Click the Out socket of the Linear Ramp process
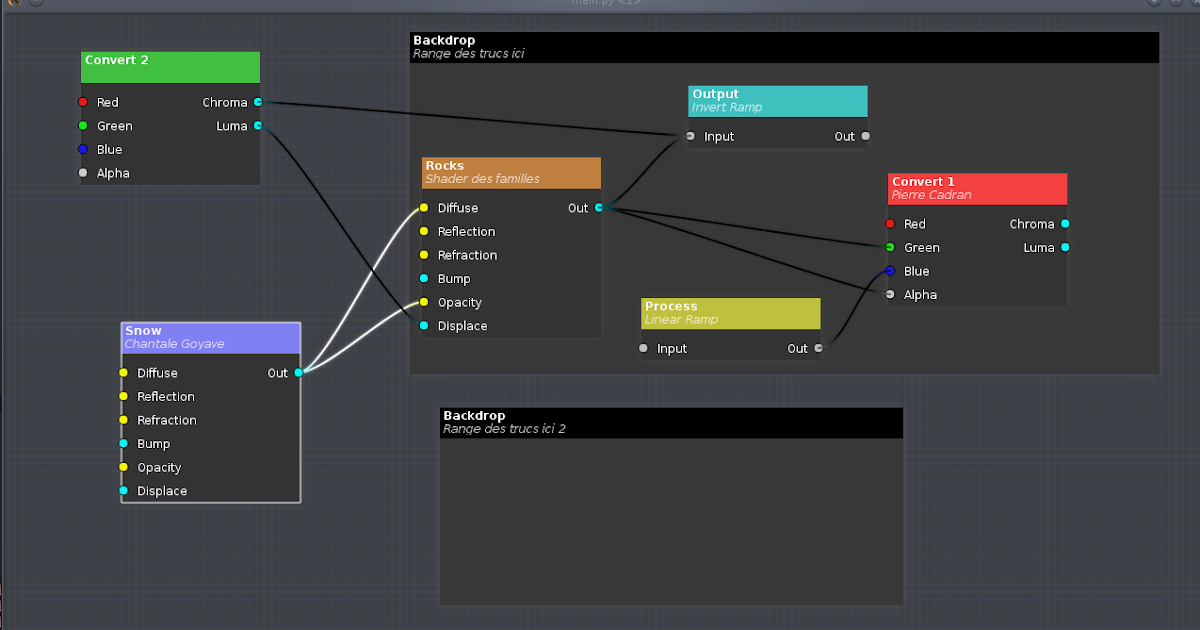 (818, 348)
